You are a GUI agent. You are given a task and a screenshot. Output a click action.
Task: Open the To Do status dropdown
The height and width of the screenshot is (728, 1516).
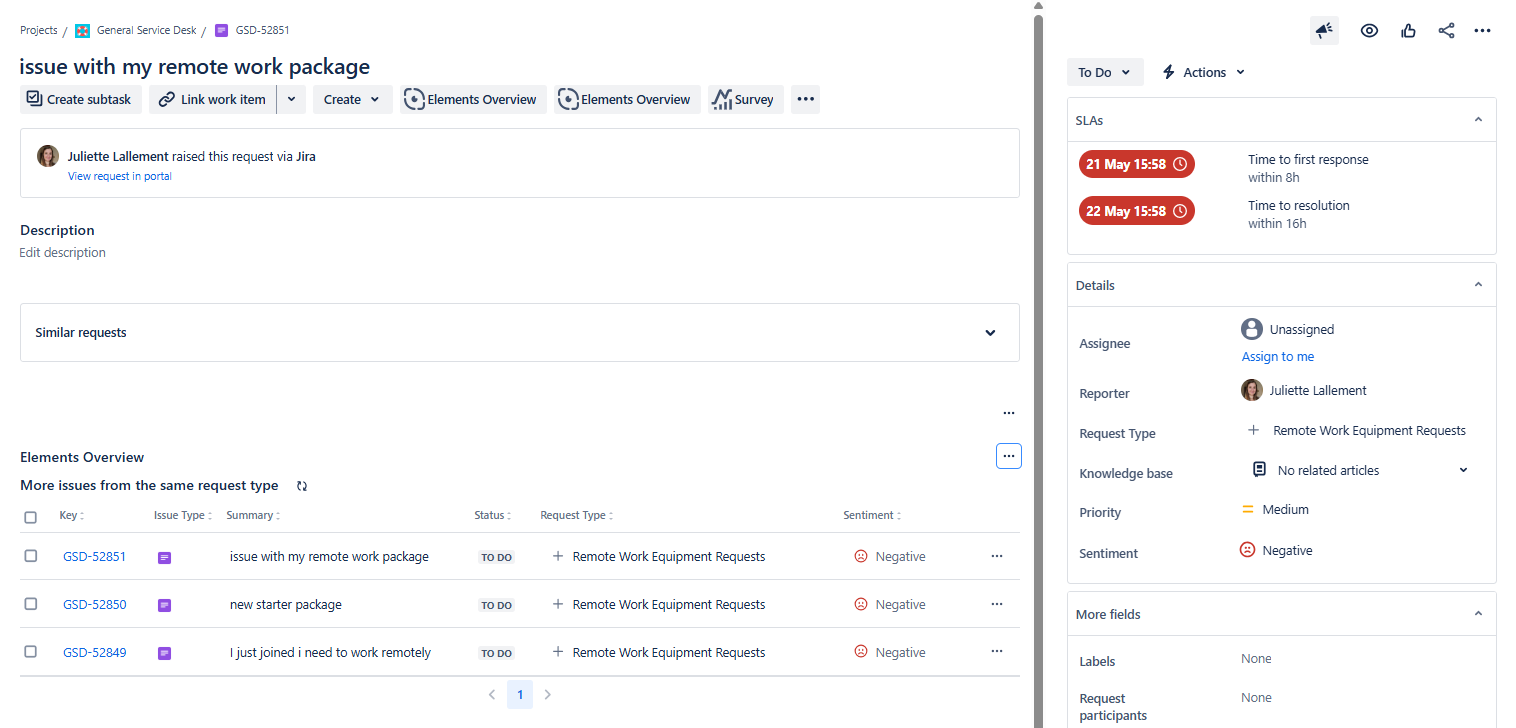[x=1104, y=73]
